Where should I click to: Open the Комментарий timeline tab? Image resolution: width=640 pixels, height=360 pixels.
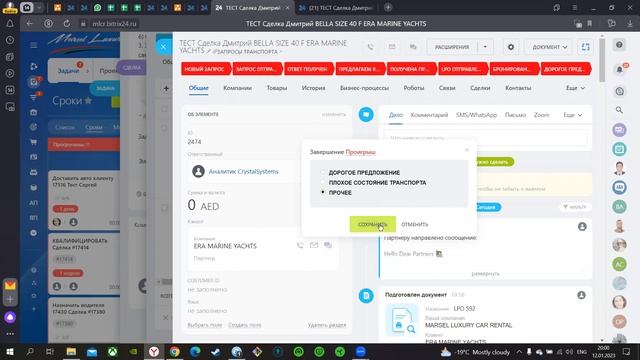(429, 115)
